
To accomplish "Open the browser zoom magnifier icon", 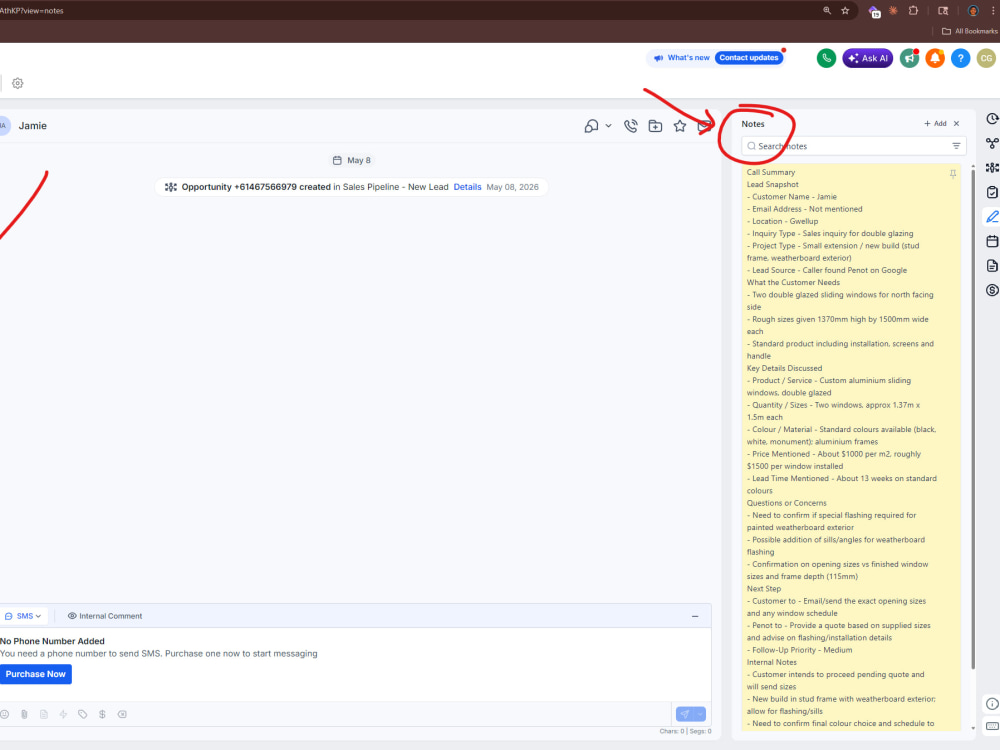I will coord(827,10).
